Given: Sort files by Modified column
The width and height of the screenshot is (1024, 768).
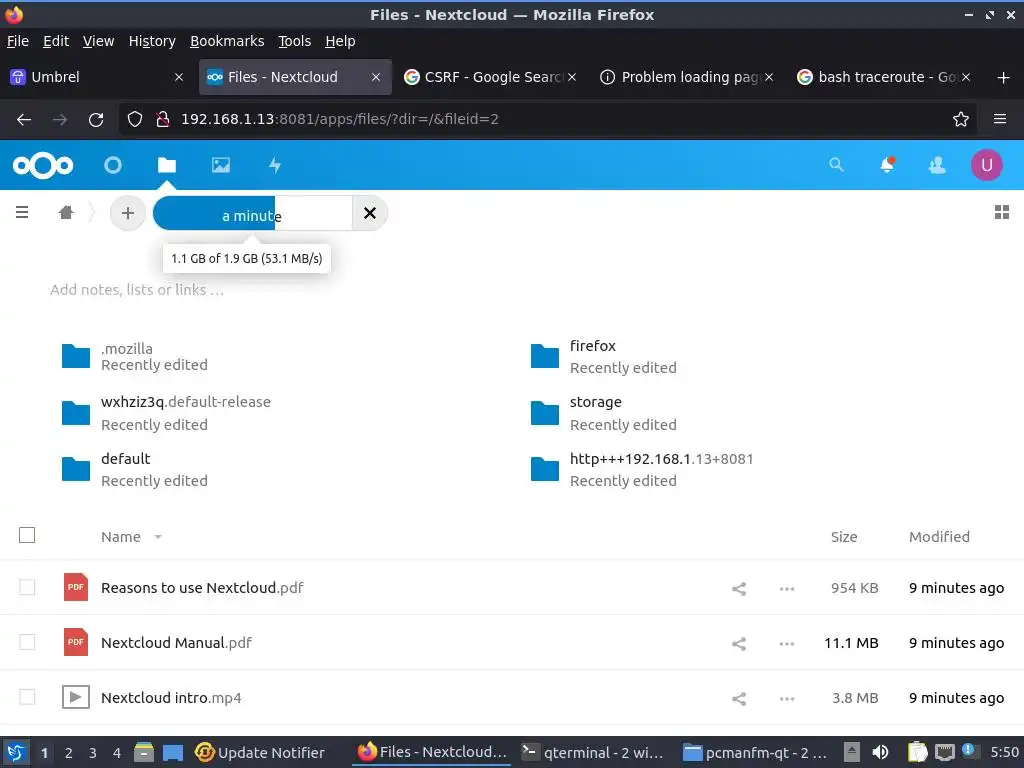Looking at the screenshot, I should tap(939, 537).
